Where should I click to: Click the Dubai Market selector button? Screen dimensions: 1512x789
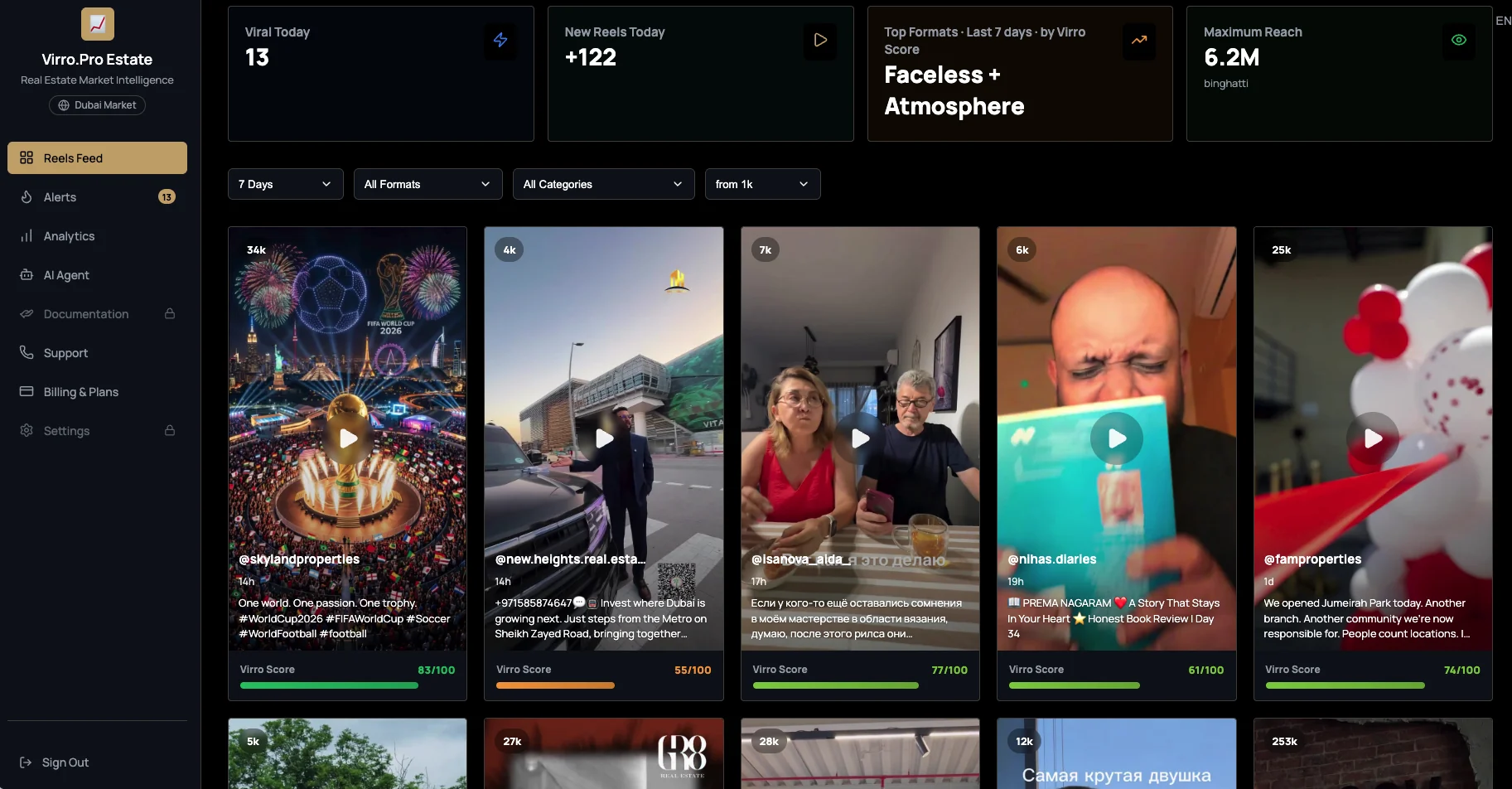[x=97, y=105]
